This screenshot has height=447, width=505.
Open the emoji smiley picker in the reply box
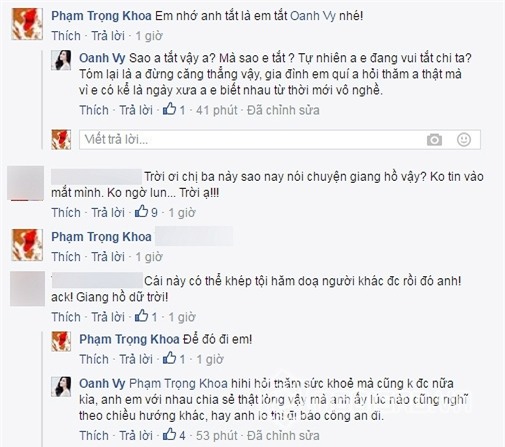coord(464,139)
